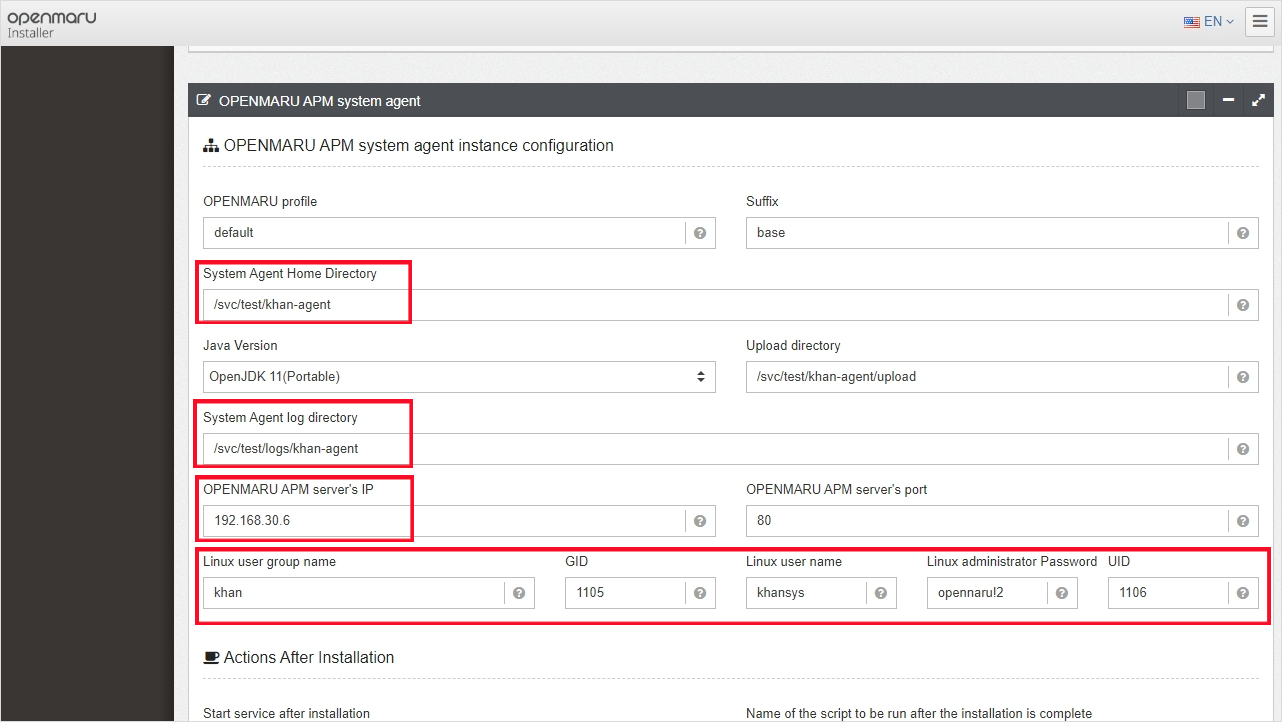Click help icon beside OPENMARU profile field
Viewport: 1282px width, 722px height.
pos(700,233)
